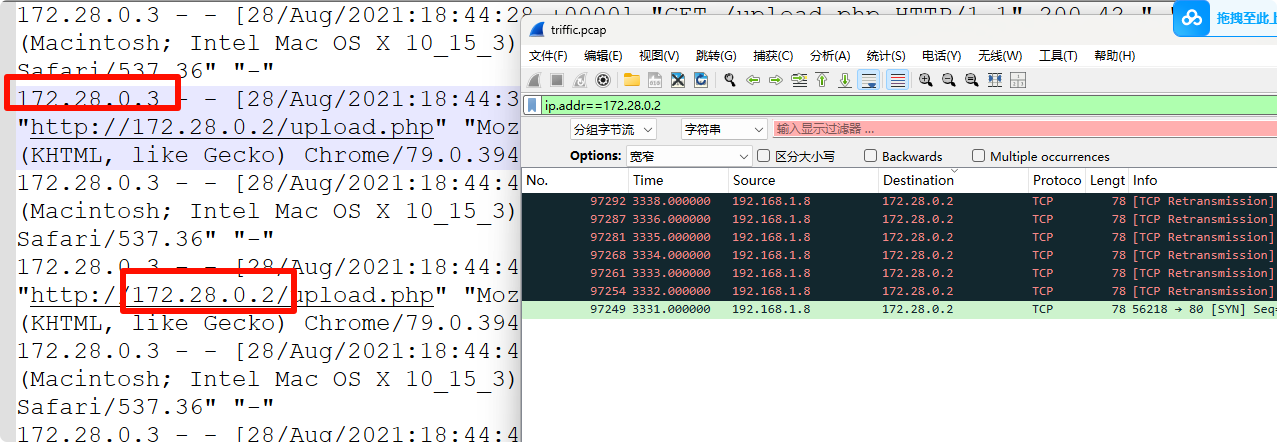Open the 统计(S) menu
The height and width of the screenshot is (442, 1277).
[886, 56]
